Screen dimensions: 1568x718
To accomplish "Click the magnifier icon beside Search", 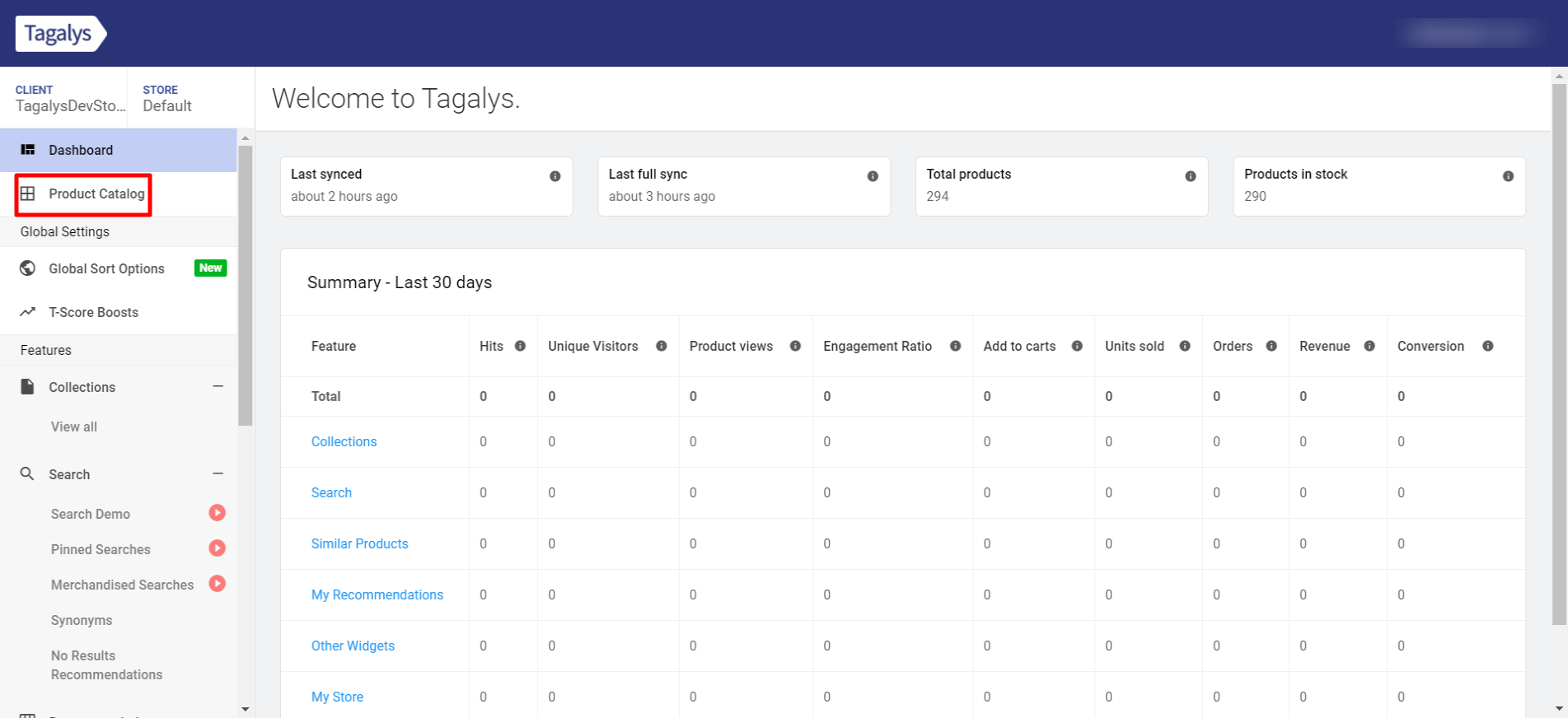I will tap(27, 474).
